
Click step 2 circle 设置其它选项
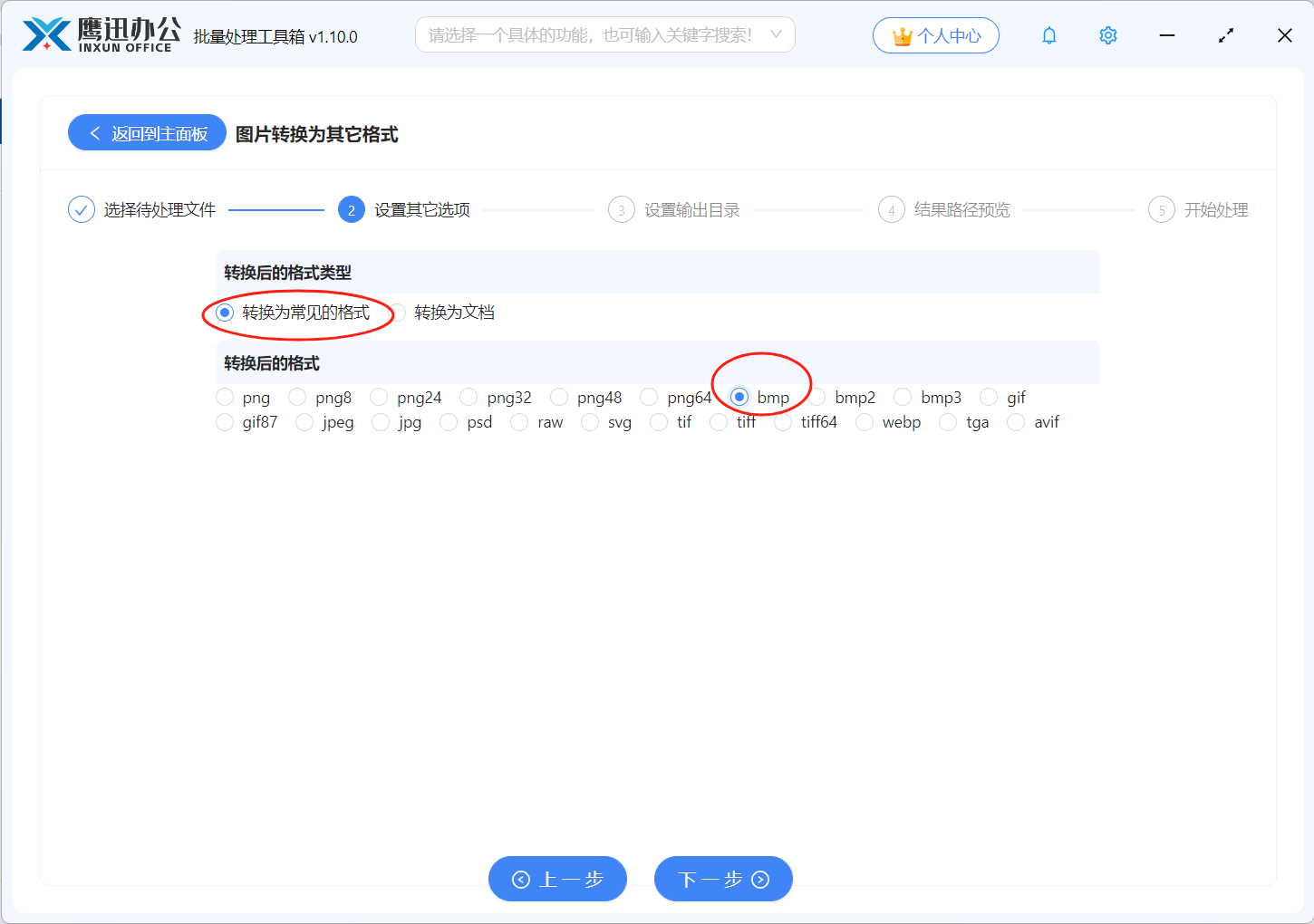tap(352, 210)
